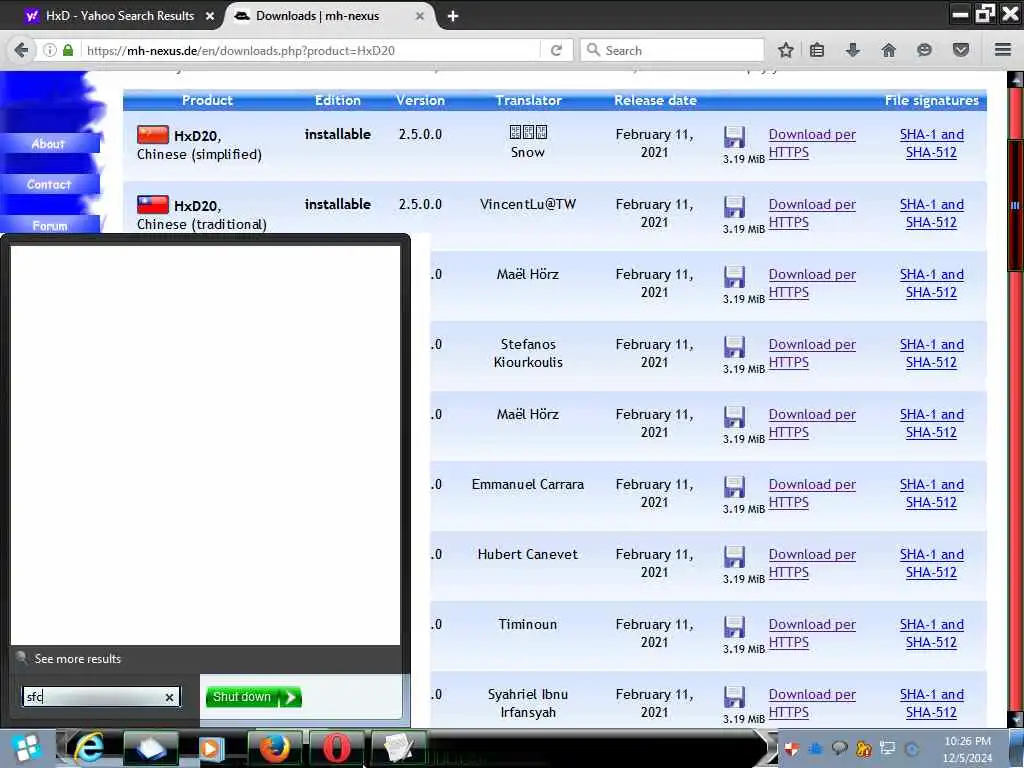This screenshot has height=768, width=1024.
Task: Click Download per HTTPS in Stefanos Kiourkoulis row
Action: [812, 353]
